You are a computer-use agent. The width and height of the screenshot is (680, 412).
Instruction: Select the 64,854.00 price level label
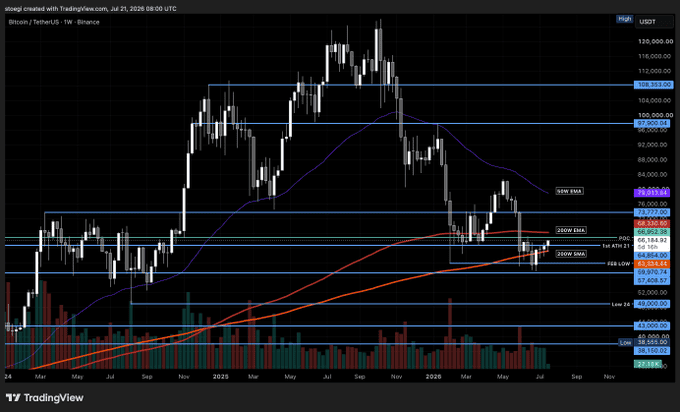pos(652,256)
